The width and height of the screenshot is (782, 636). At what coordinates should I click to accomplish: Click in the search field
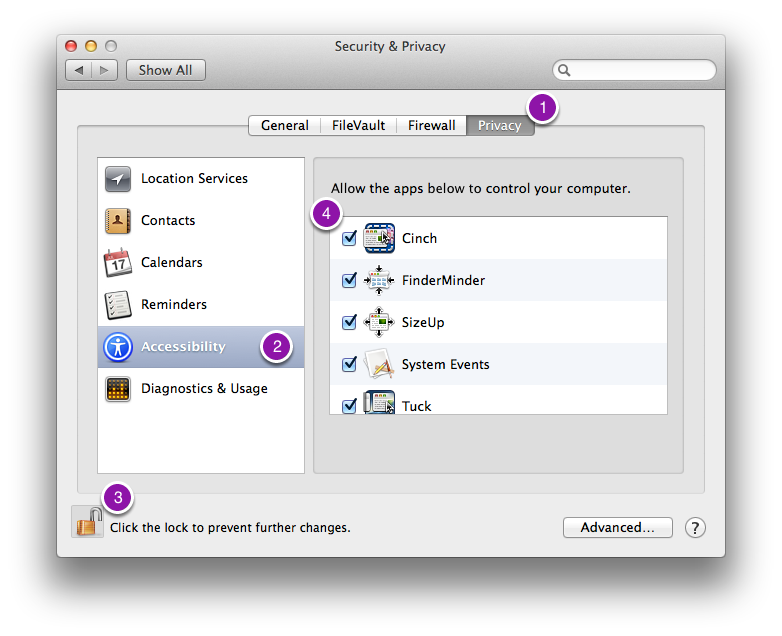(x=634, y=70)
